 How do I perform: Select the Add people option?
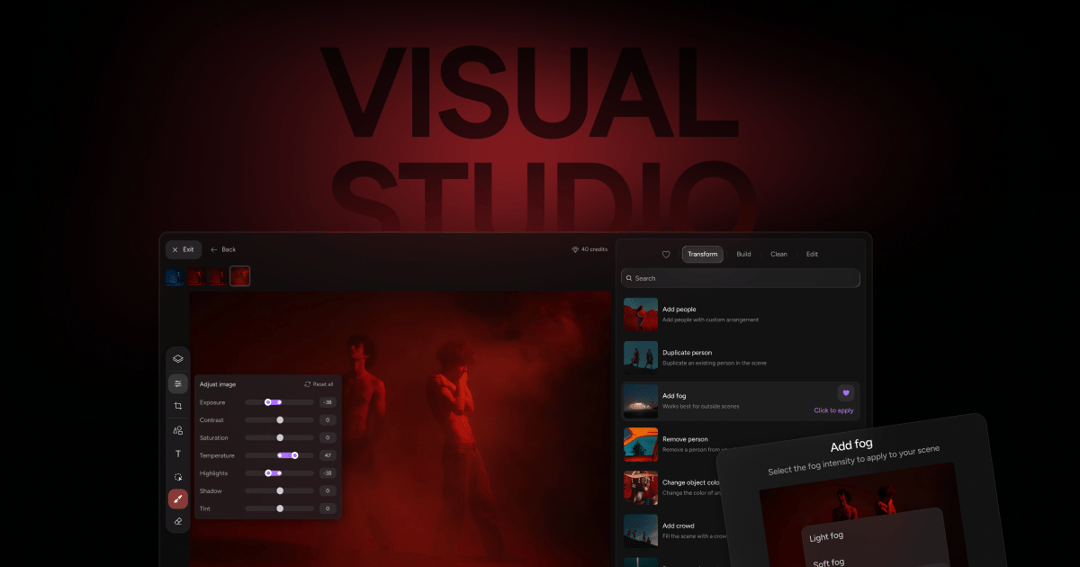(740, 314)
